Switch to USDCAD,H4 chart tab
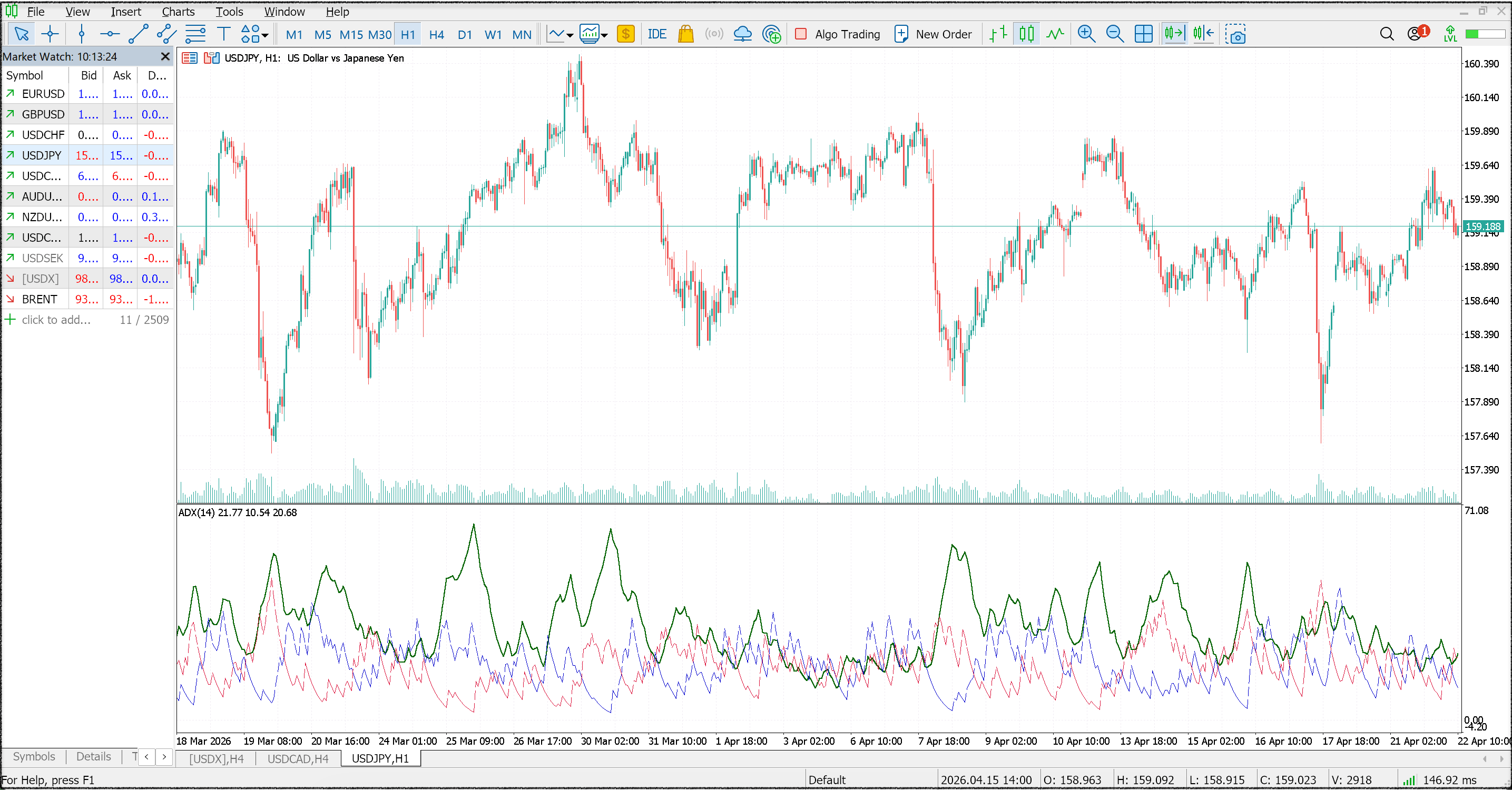This screenshot has height=790, width=1512. pyautogui.click(x=298, y=759)
